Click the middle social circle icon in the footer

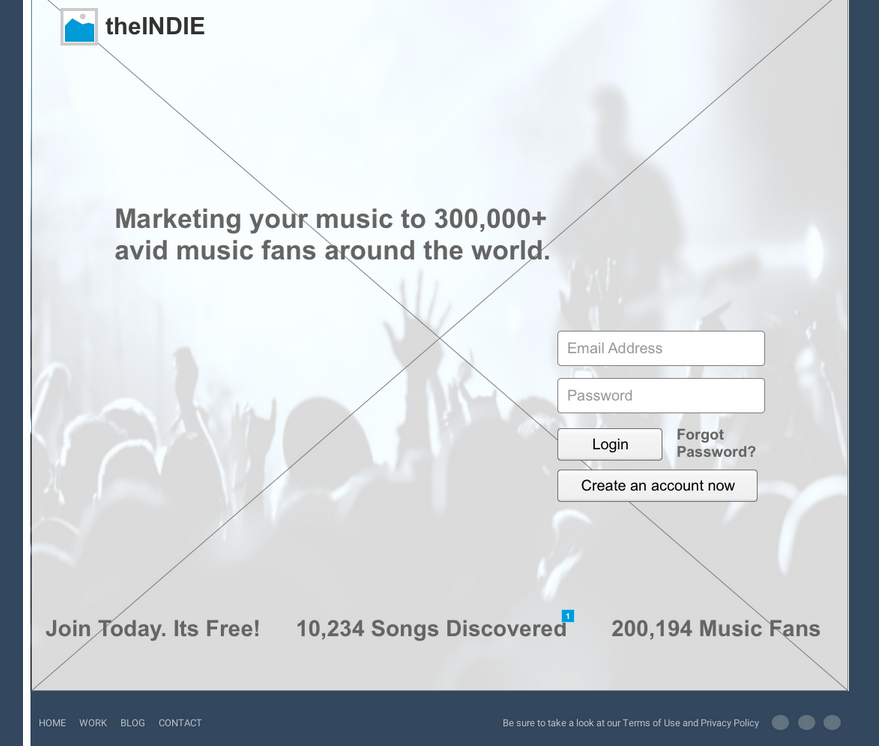pyautogui.click(x=806, y=723)
